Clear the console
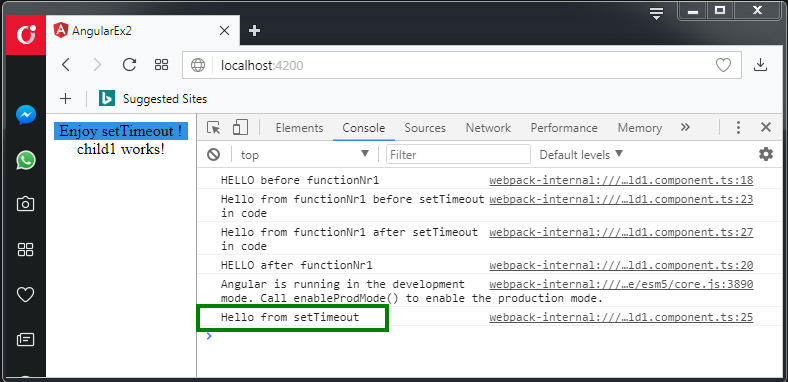The width and height of the screenshot is (788, 382). (x=214, y=154)
